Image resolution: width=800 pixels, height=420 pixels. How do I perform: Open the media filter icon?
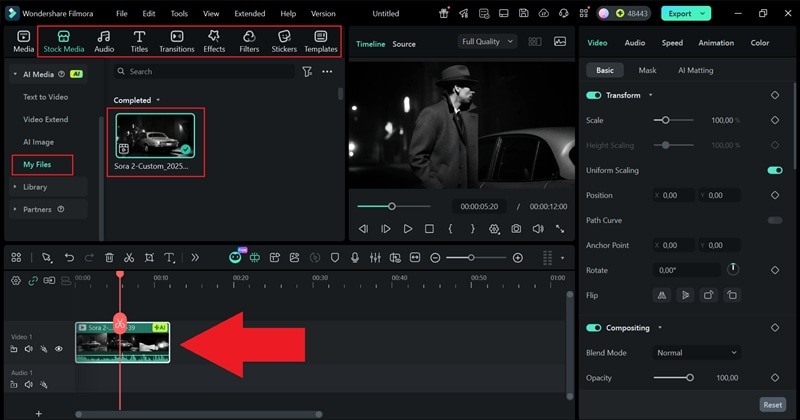tap(307, 72)
